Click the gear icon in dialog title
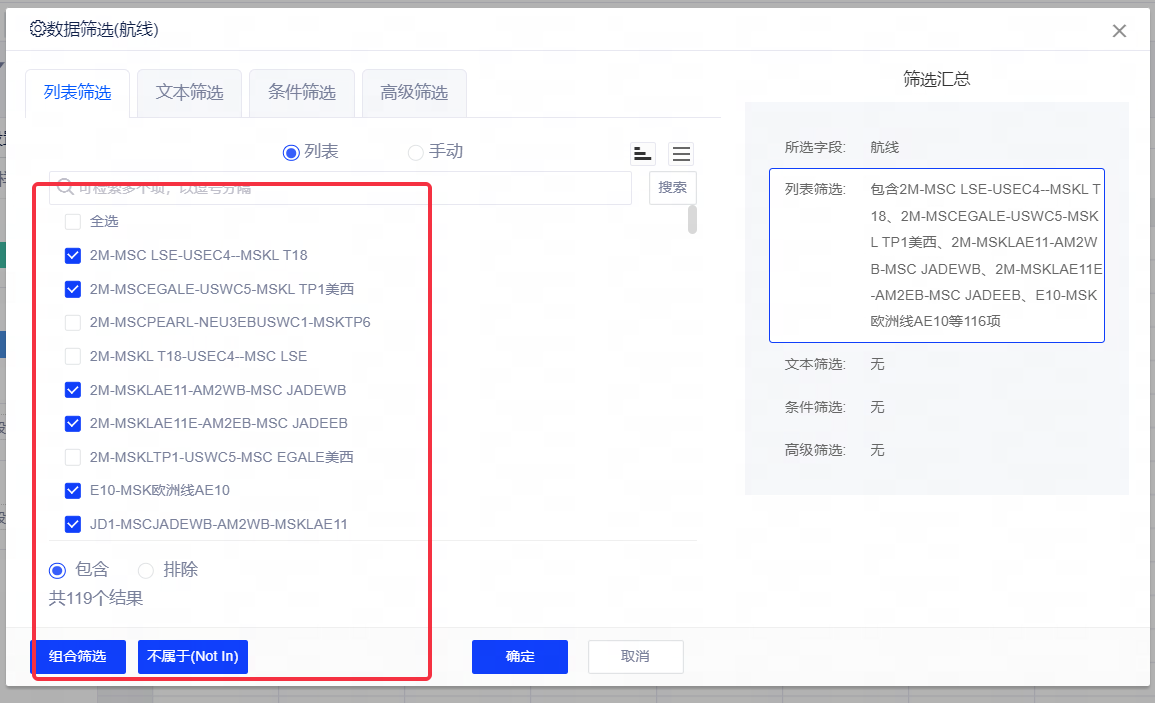 coord(38,29)
